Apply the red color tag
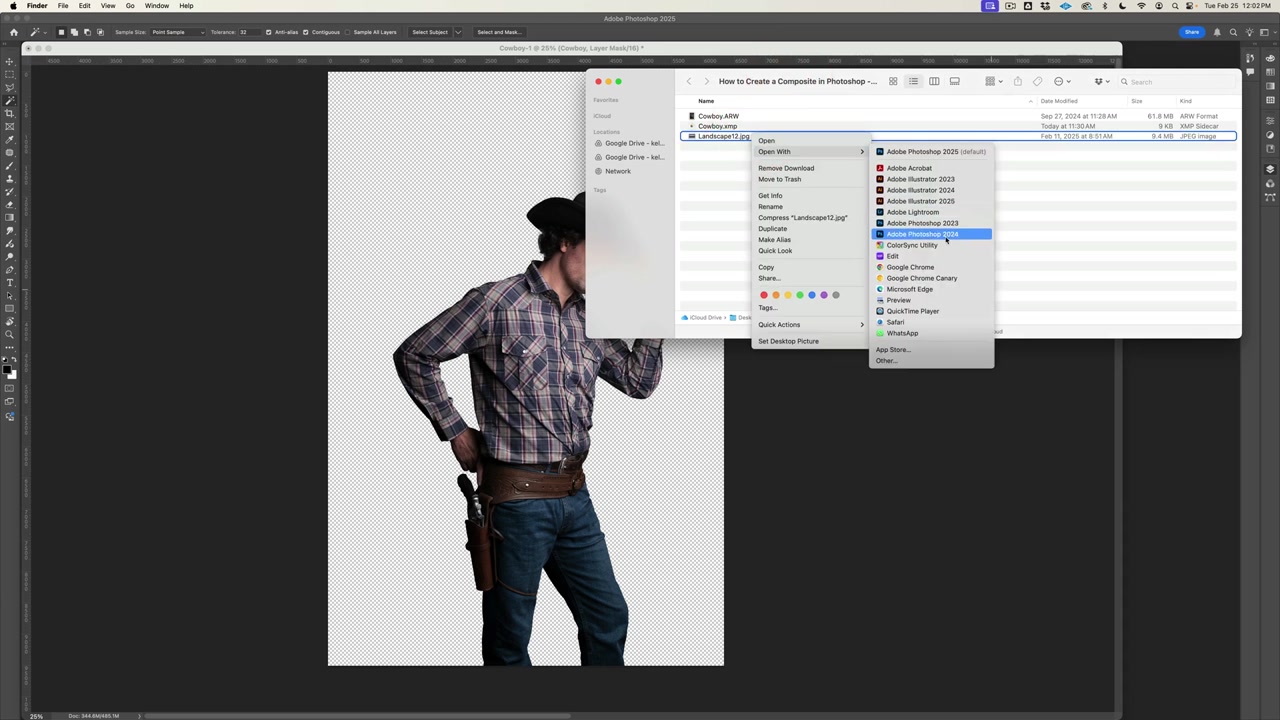The width and height of the screenshot is (1280, 720). pos(764,295)
